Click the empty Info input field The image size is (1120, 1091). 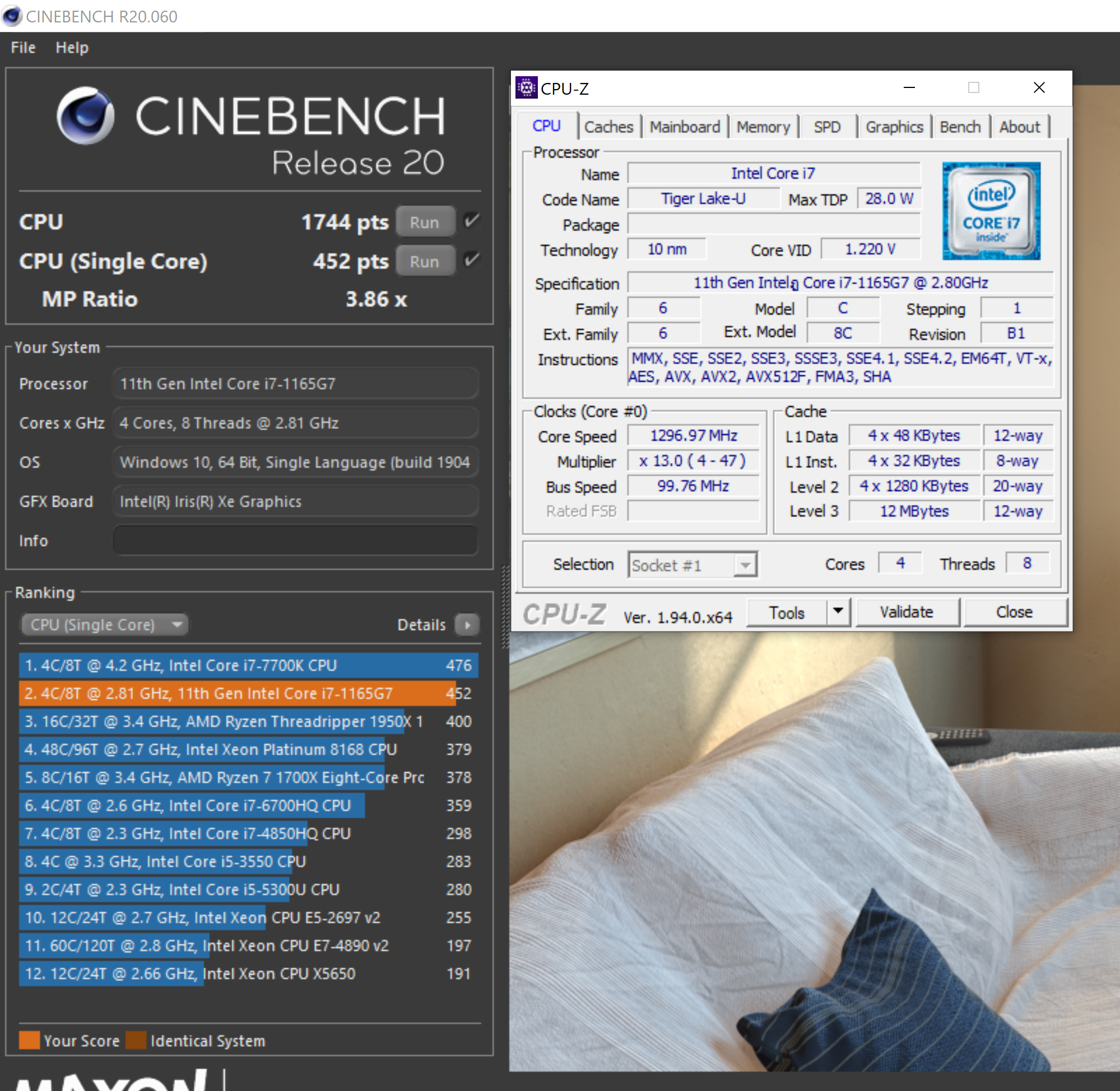point(296,540)
